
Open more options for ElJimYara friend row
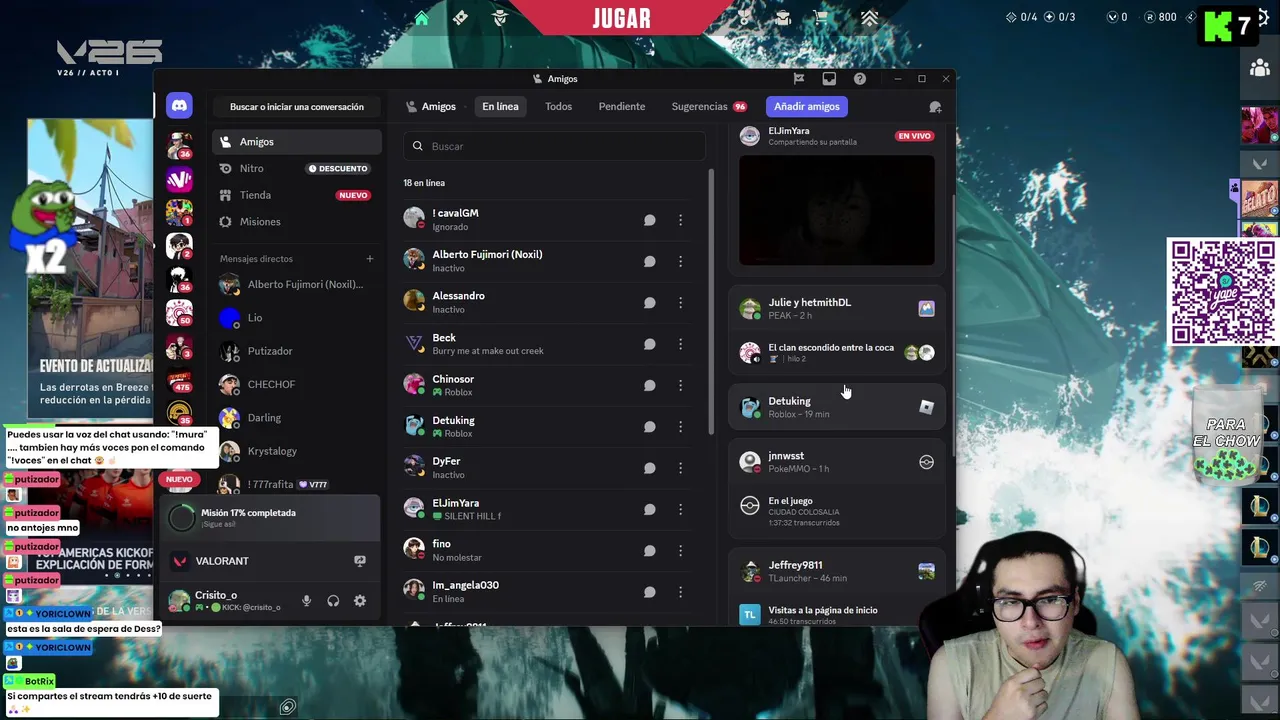tap(681, 509)
